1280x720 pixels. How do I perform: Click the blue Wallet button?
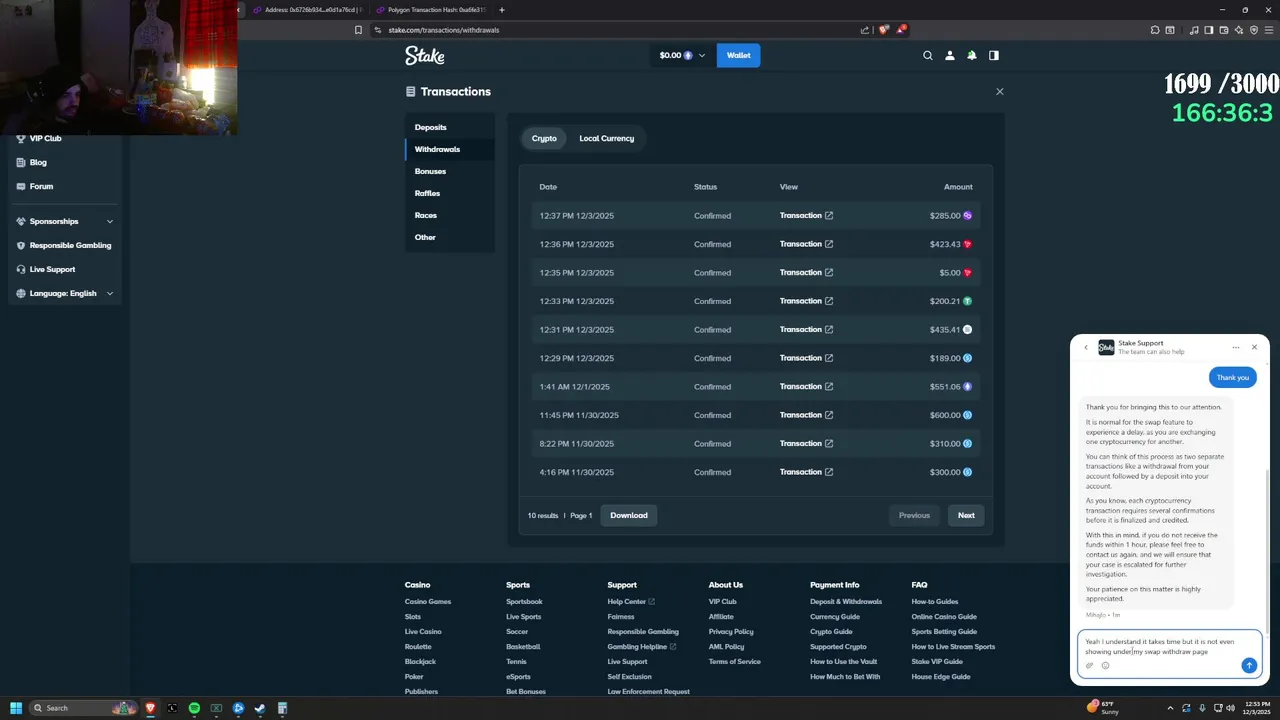[x=738, y=55]
